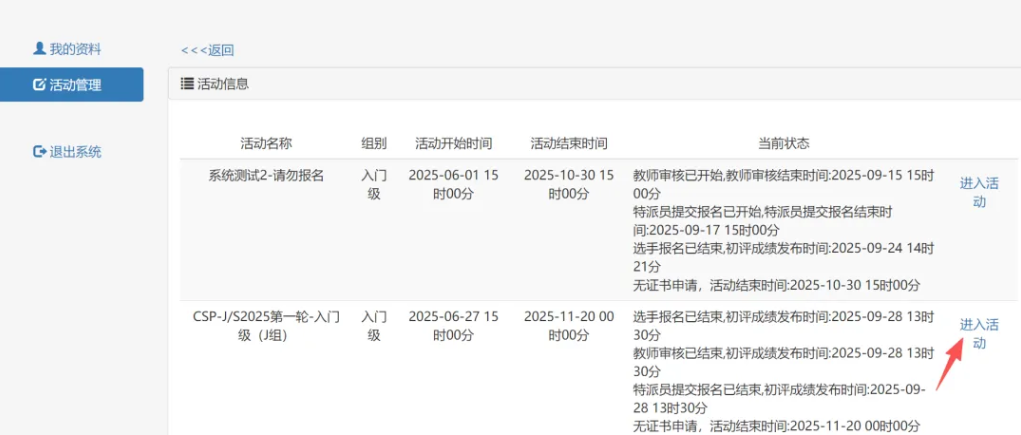Click the 活动开始时间 column header

coord(453,143)
